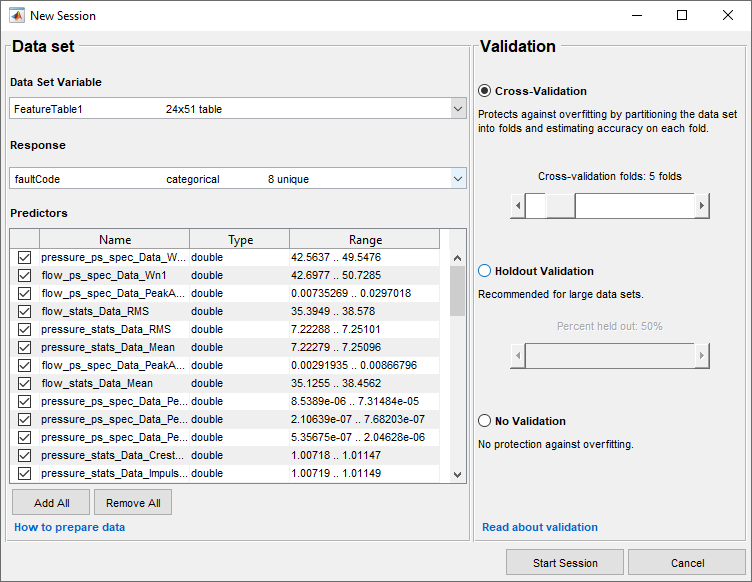
Task: Open the How to prepare data link
Action: click(x=69, y=527)
